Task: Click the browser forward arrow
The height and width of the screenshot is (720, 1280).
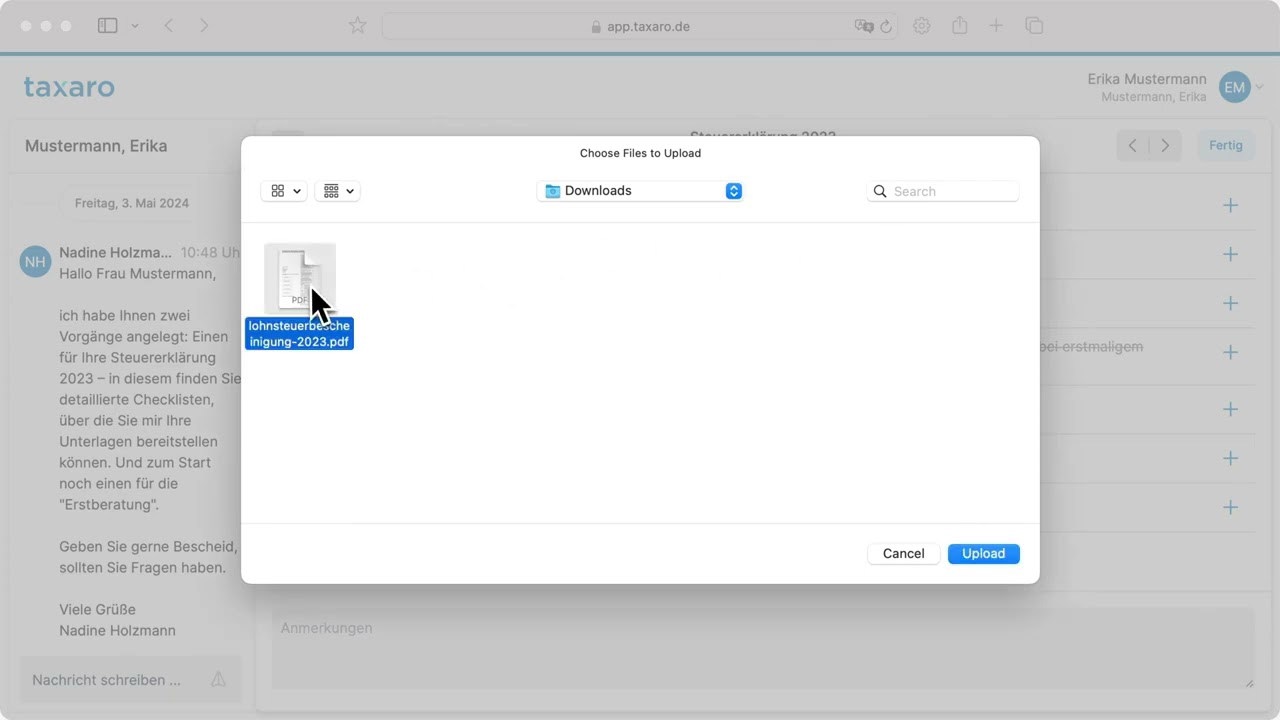Action: [204, 26]
